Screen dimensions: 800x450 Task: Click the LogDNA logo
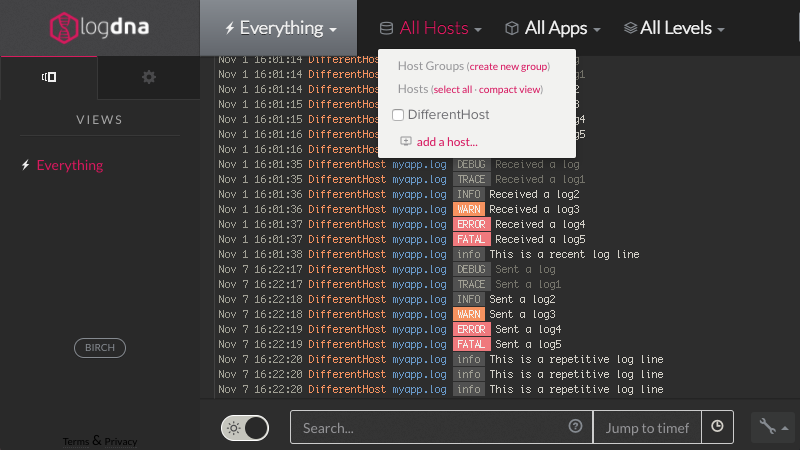tap(99, 28)
